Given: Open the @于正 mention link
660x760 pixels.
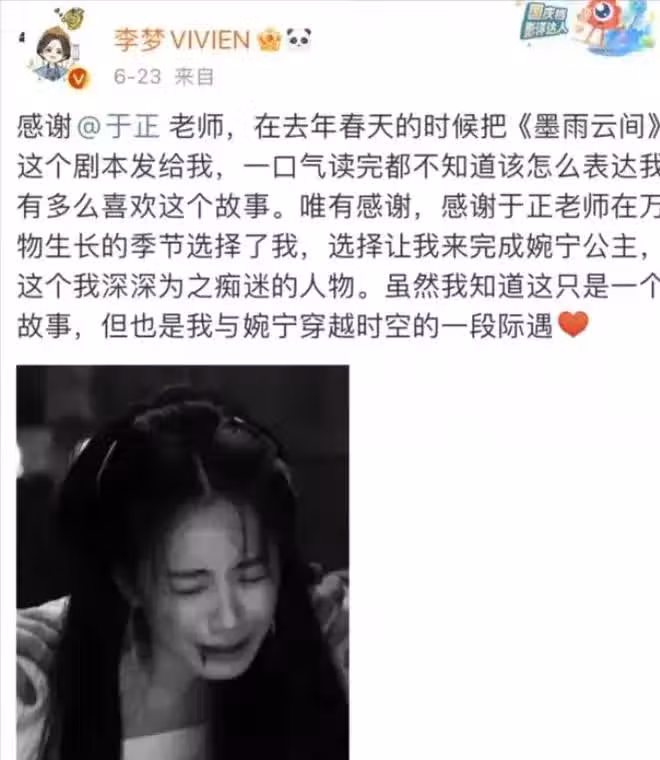Looking at the screenshot, I should point(118,126).
